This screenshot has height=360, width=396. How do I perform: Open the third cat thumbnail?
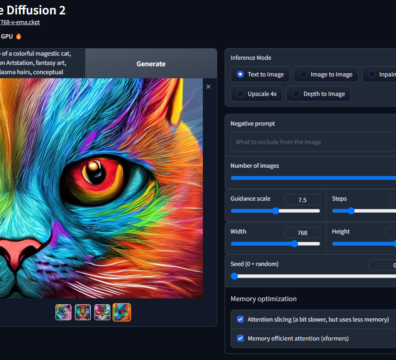tap(102, 312)
